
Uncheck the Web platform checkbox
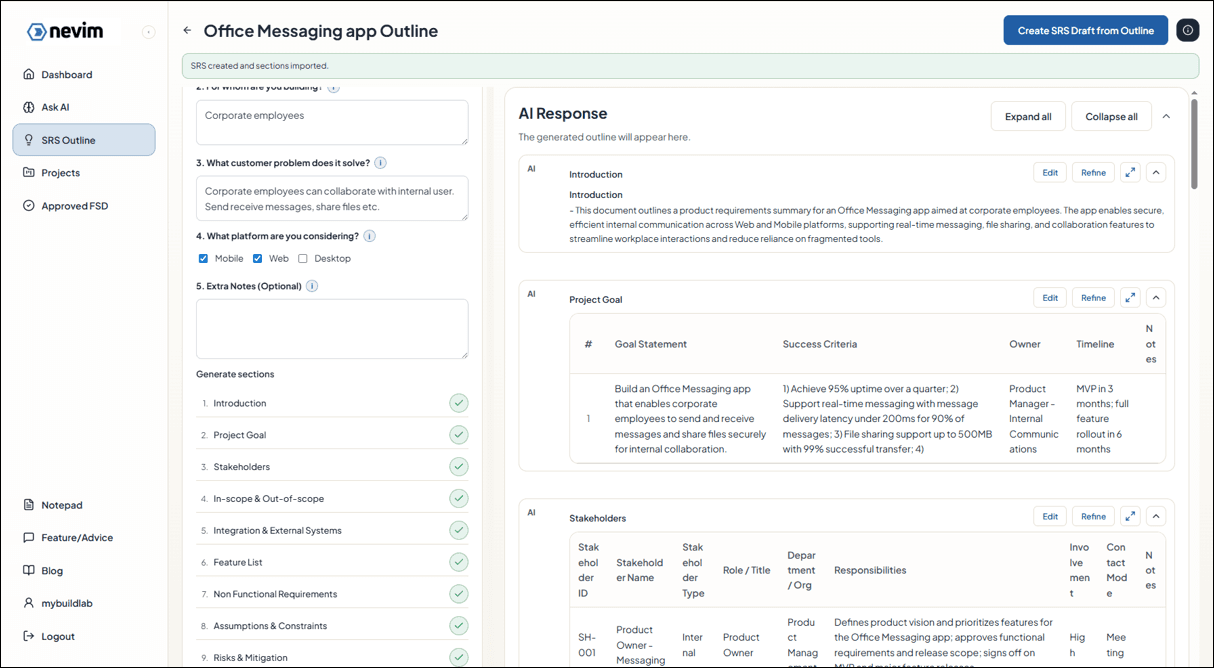coord(257,259)
